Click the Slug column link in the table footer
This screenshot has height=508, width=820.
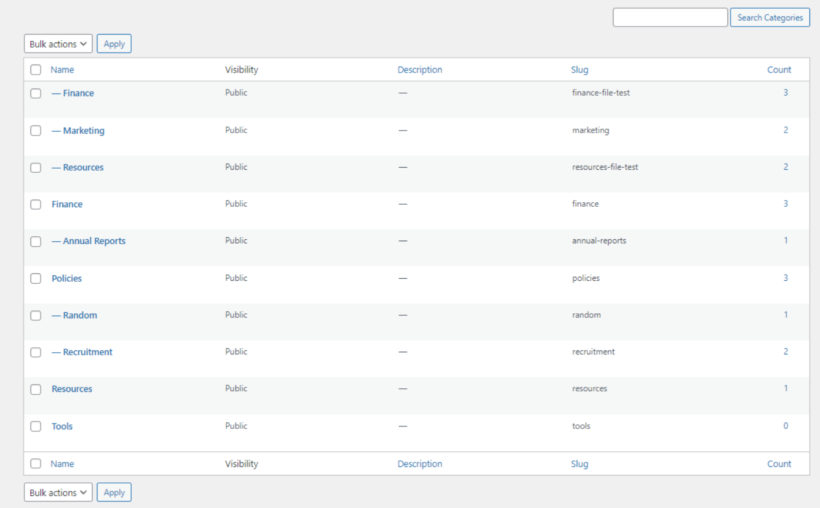(579, 464)
